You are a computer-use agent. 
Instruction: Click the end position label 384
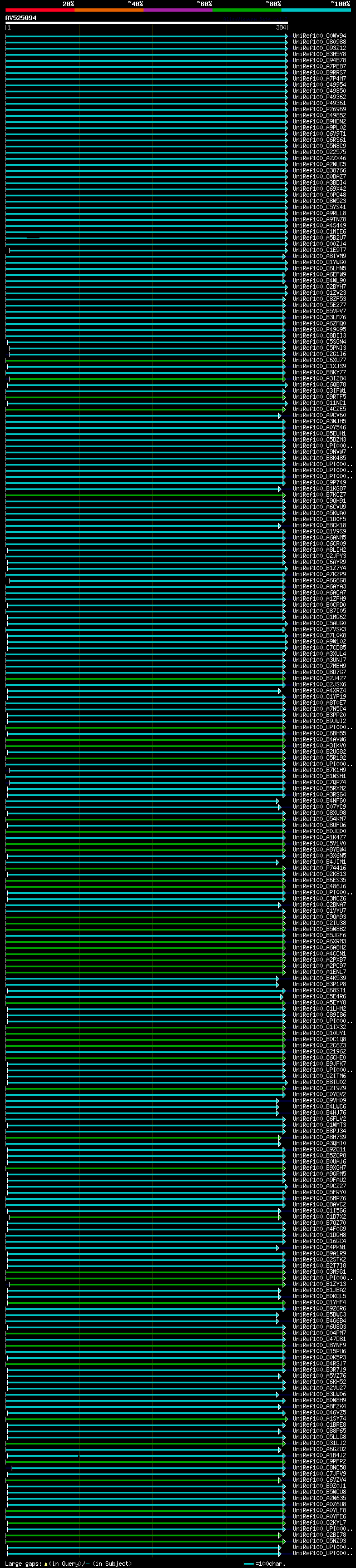pyautogui.click(x=280, y=27)
